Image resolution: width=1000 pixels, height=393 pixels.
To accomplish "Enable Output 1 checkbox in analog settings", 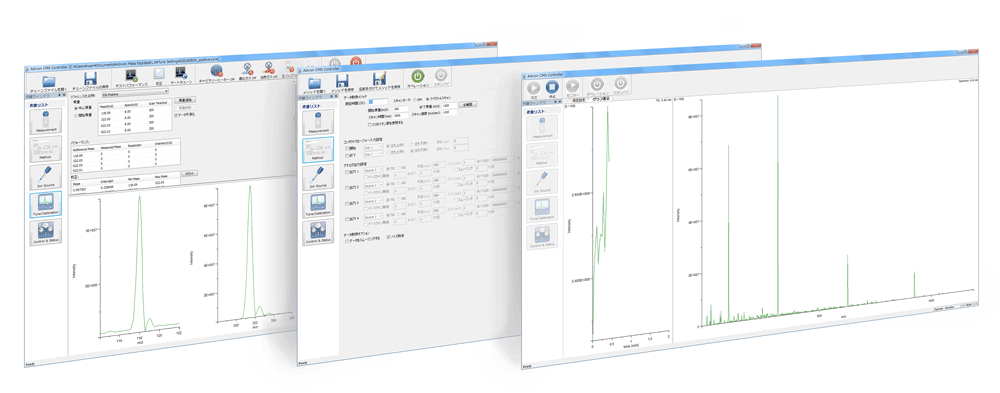I will point(347,172).
